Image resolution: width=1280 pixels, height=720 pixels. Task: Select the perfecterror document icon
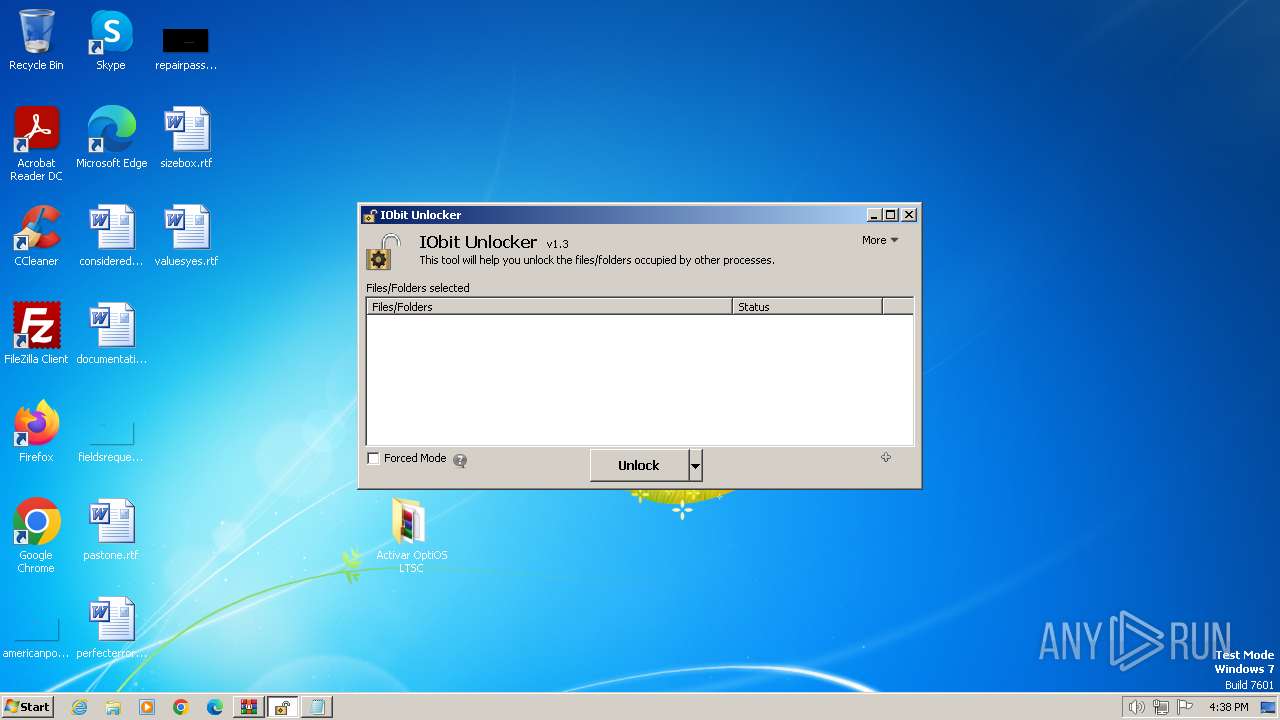pyautogui.click(x=111, y=627)
